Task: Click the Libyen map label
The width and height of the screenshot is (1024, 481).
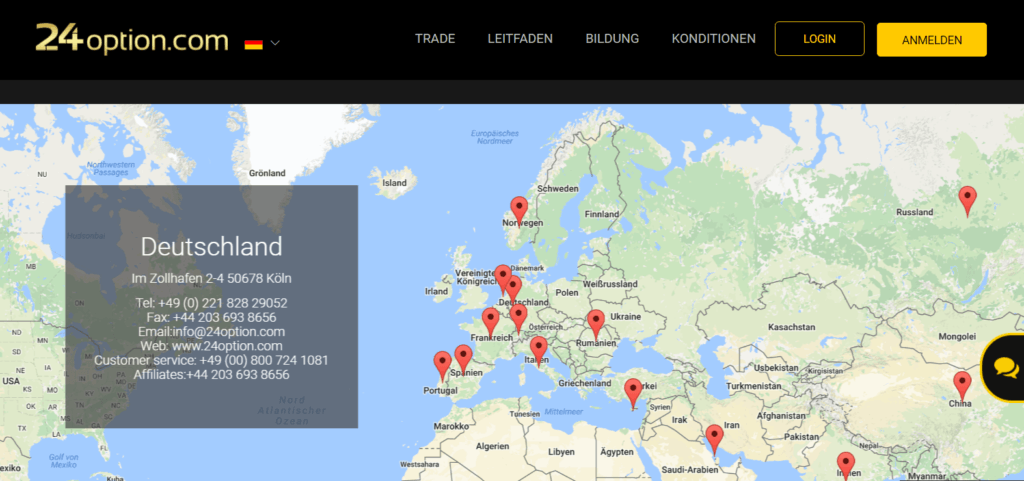Action: [x=561, y=452]
